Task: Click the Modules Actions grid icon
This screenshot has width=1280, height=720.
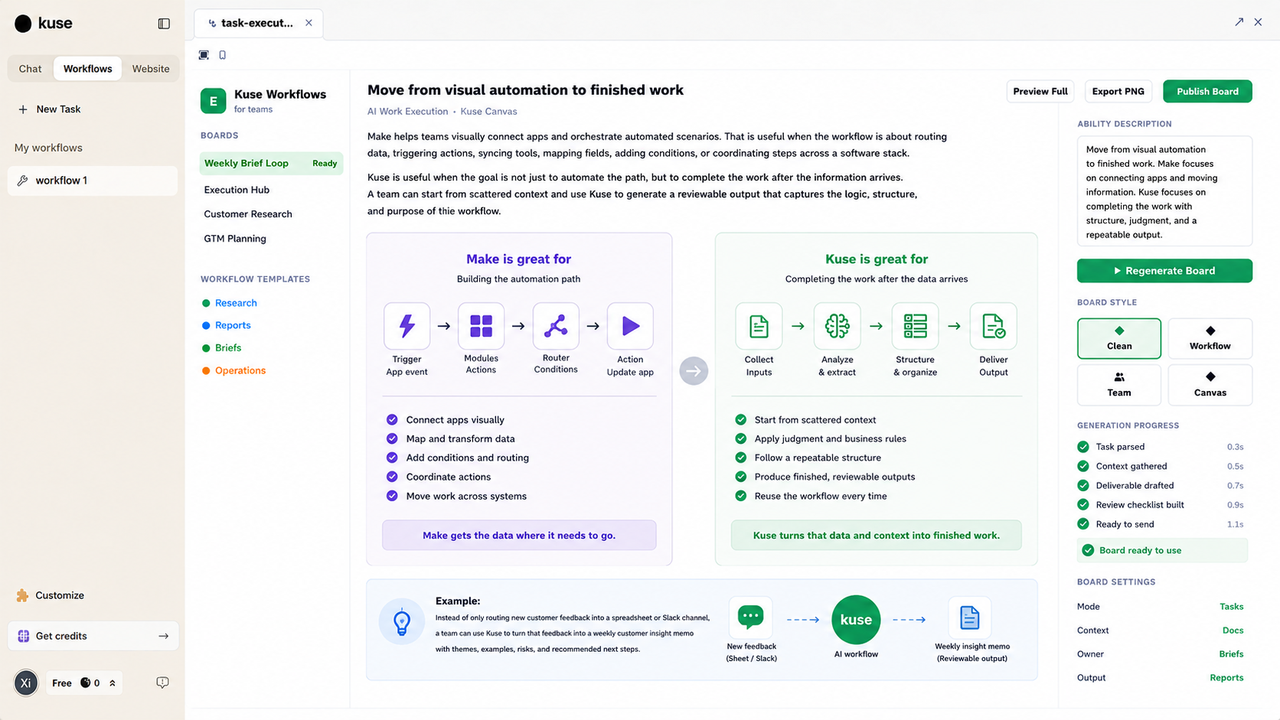Action: [x=481, y=326]
